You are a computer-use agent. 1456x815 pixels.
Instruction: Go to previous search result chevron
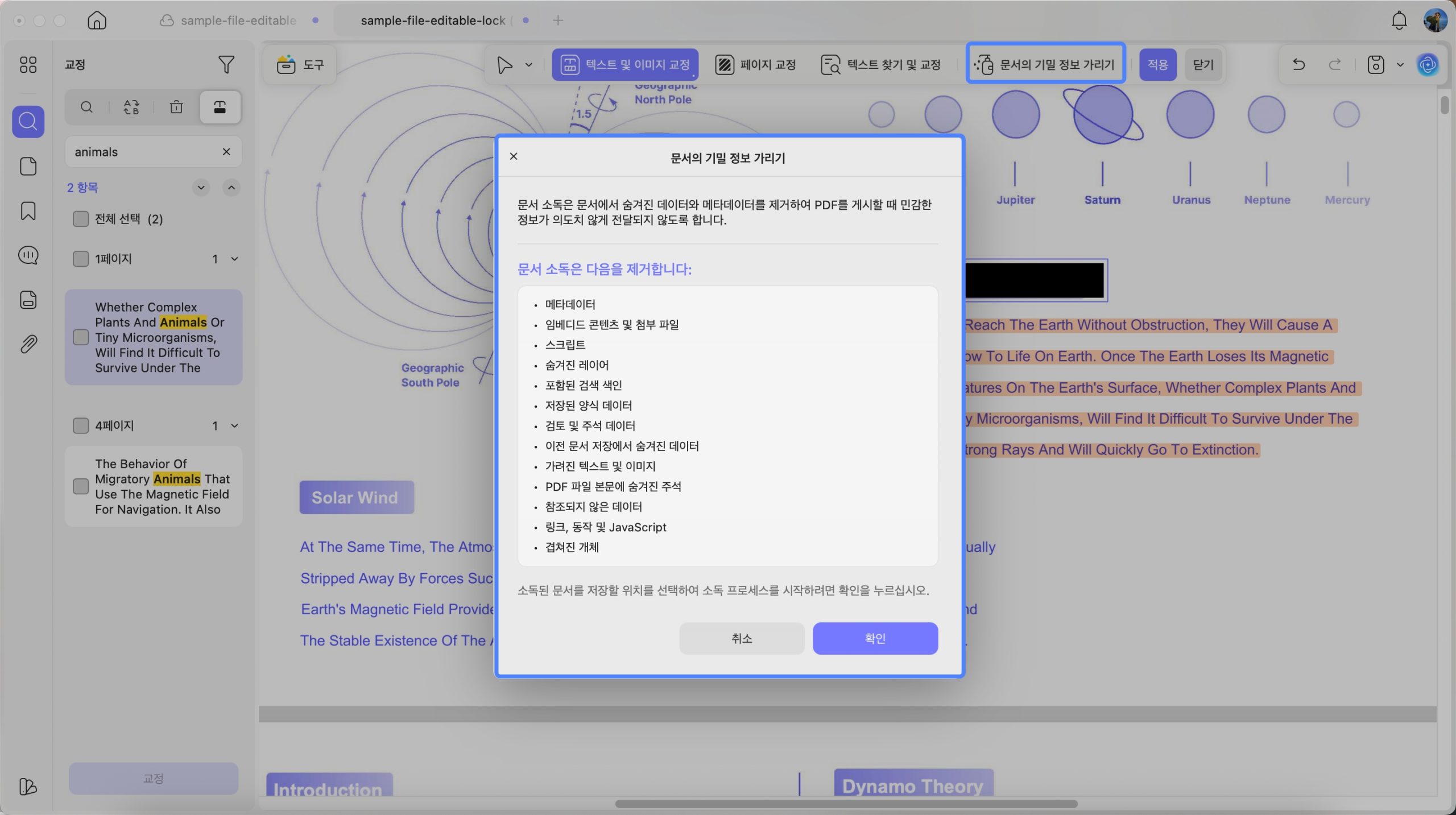[231, 187]
